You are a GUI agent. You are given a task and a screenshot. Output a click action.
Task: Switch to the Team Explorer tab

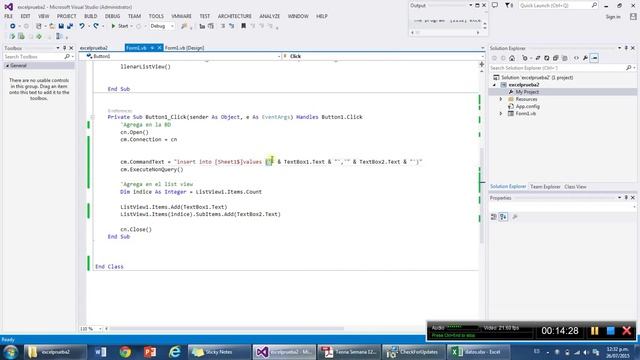point(545,187)
